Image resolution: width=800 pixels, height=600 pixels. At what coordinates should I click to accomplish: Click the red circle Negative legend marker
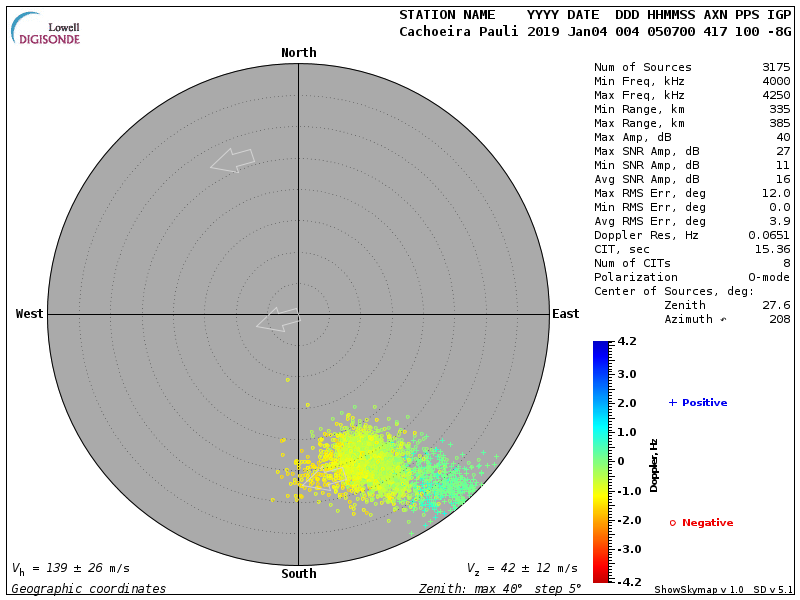point(673,523)
